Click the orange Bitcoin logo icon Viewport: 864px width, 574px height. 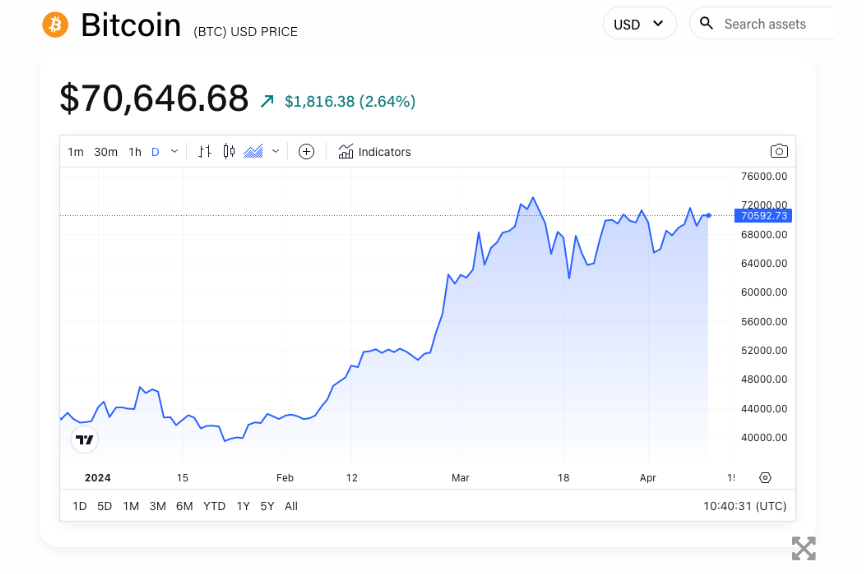(55, 24)
